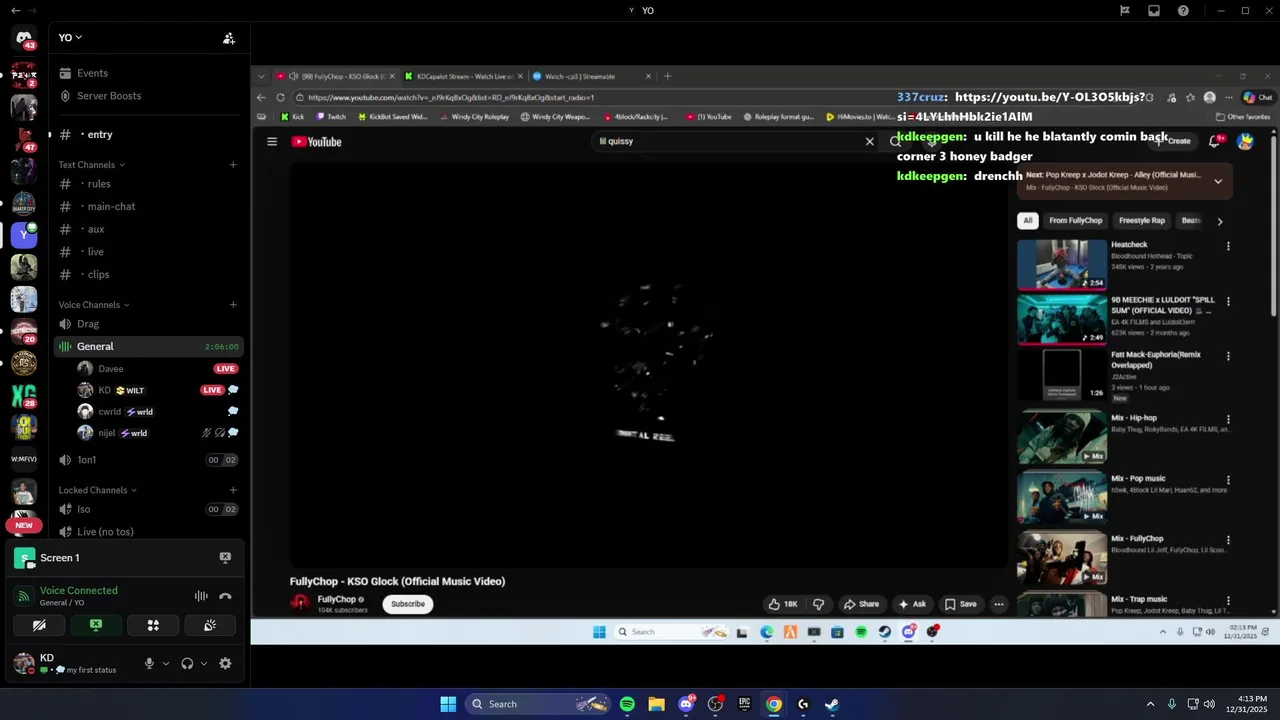
Task: Open Server Boosts
Action: coord(150,96)
